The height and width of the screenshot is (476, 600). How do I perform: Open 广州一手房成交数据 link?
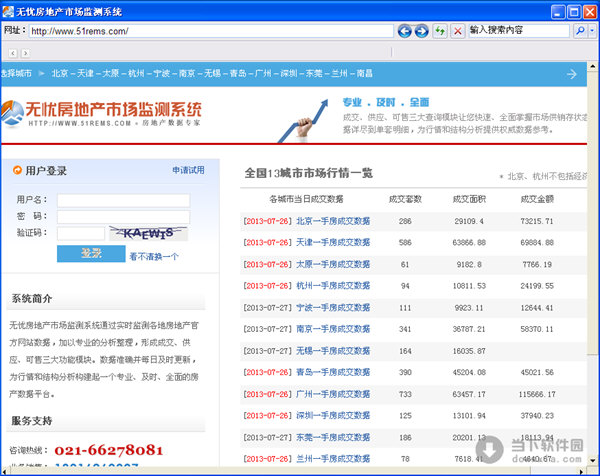[332, 394]
